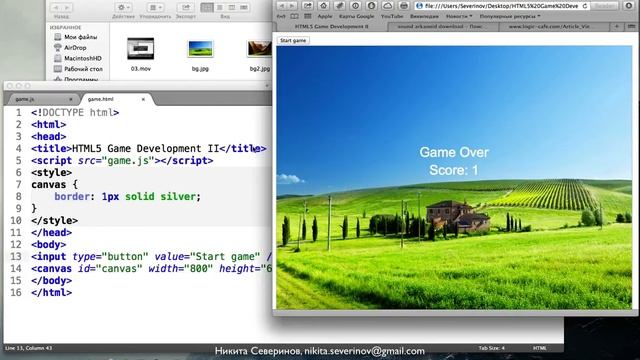Open the HTML syntax selector in status bar
This screenshot has width=640, height=360.
coord(540,348)
